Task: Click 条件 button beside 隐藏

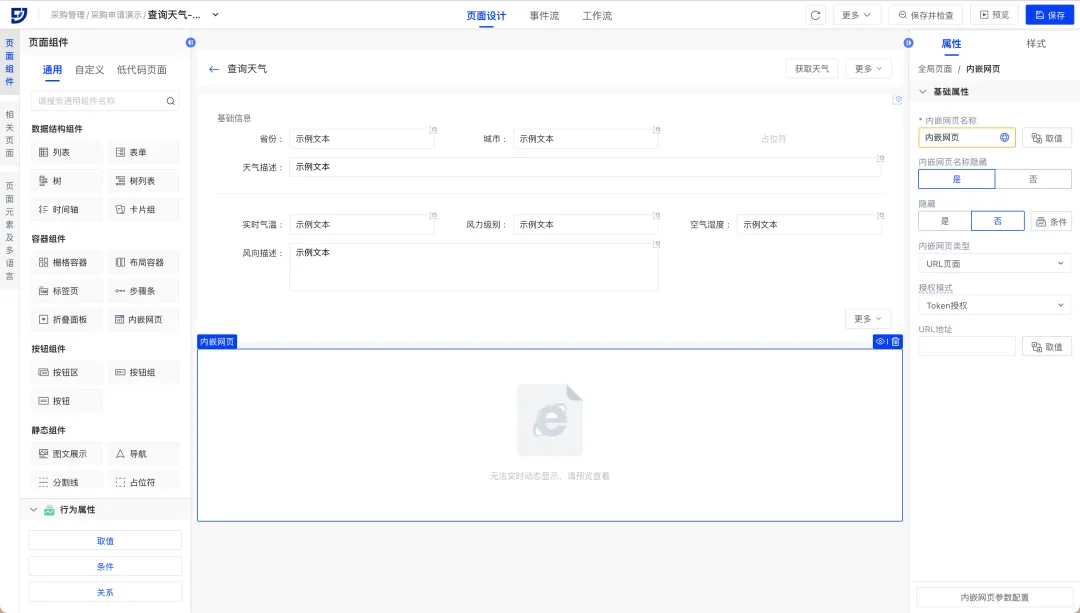Action: click(x=1051, y=221)
